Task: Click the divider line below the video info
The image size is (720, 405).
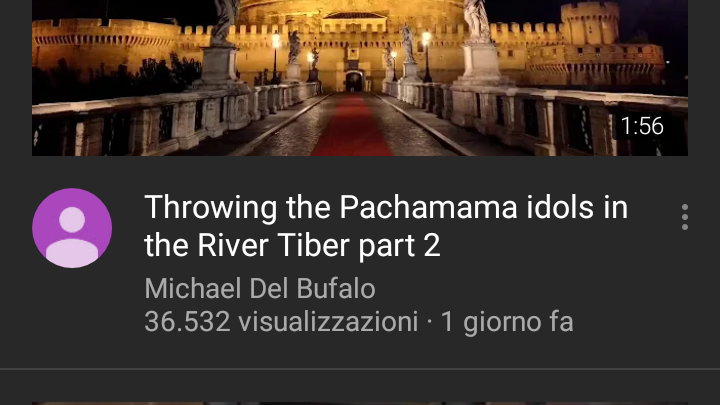Action: [360, 368]
